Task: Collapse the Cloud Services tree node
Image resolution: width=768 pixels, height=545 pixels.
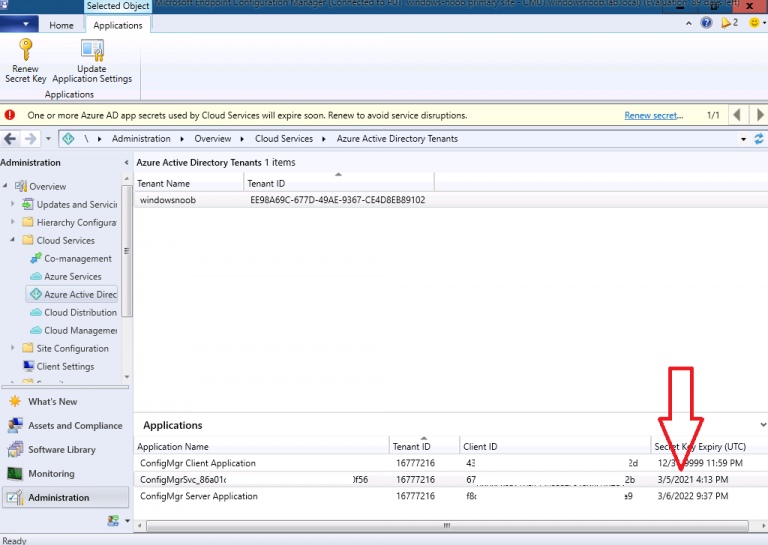Action: tap(13, 241)
